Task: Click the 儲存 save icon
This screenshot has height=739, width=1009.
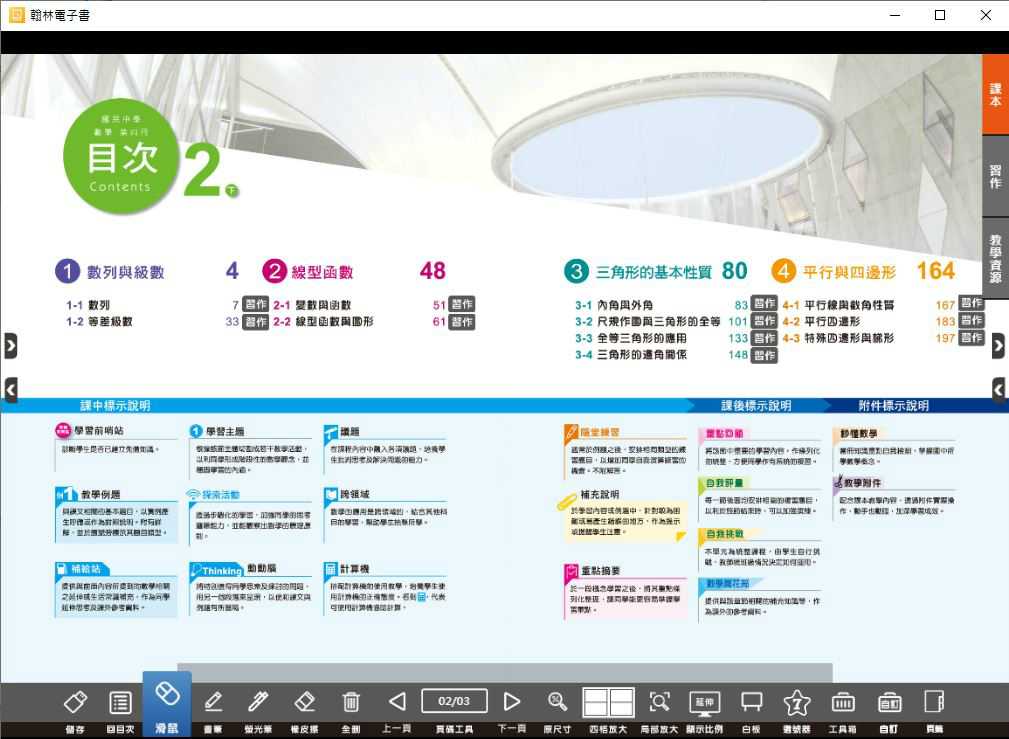Action: 75,702
